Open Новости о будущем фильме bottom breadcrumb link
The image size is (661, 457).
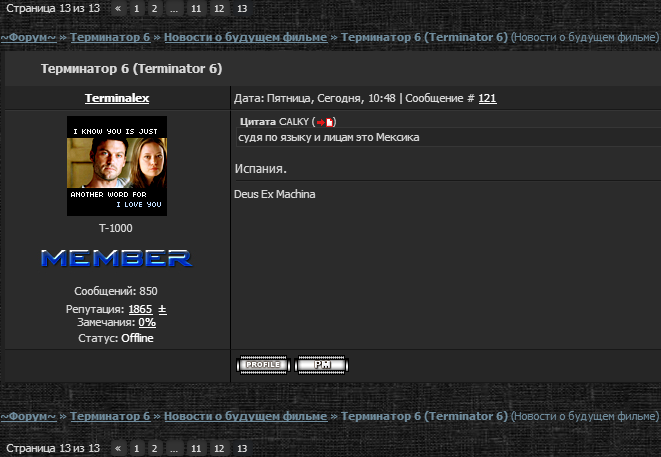point(245,416)
